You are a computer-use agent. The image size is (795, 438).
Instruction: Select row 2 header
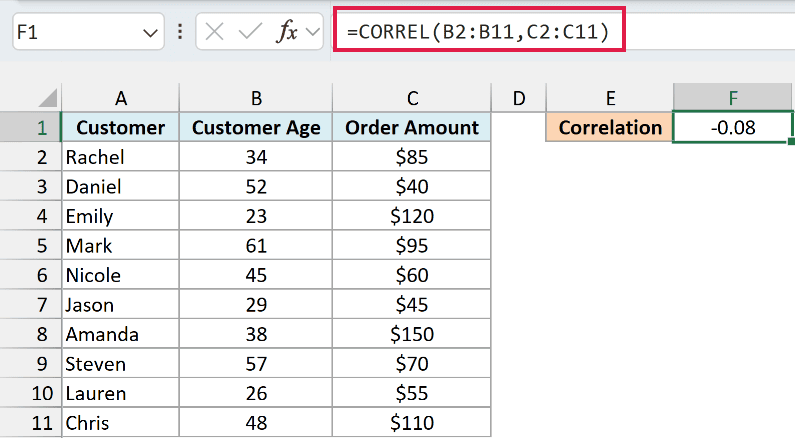pos(30,157)
